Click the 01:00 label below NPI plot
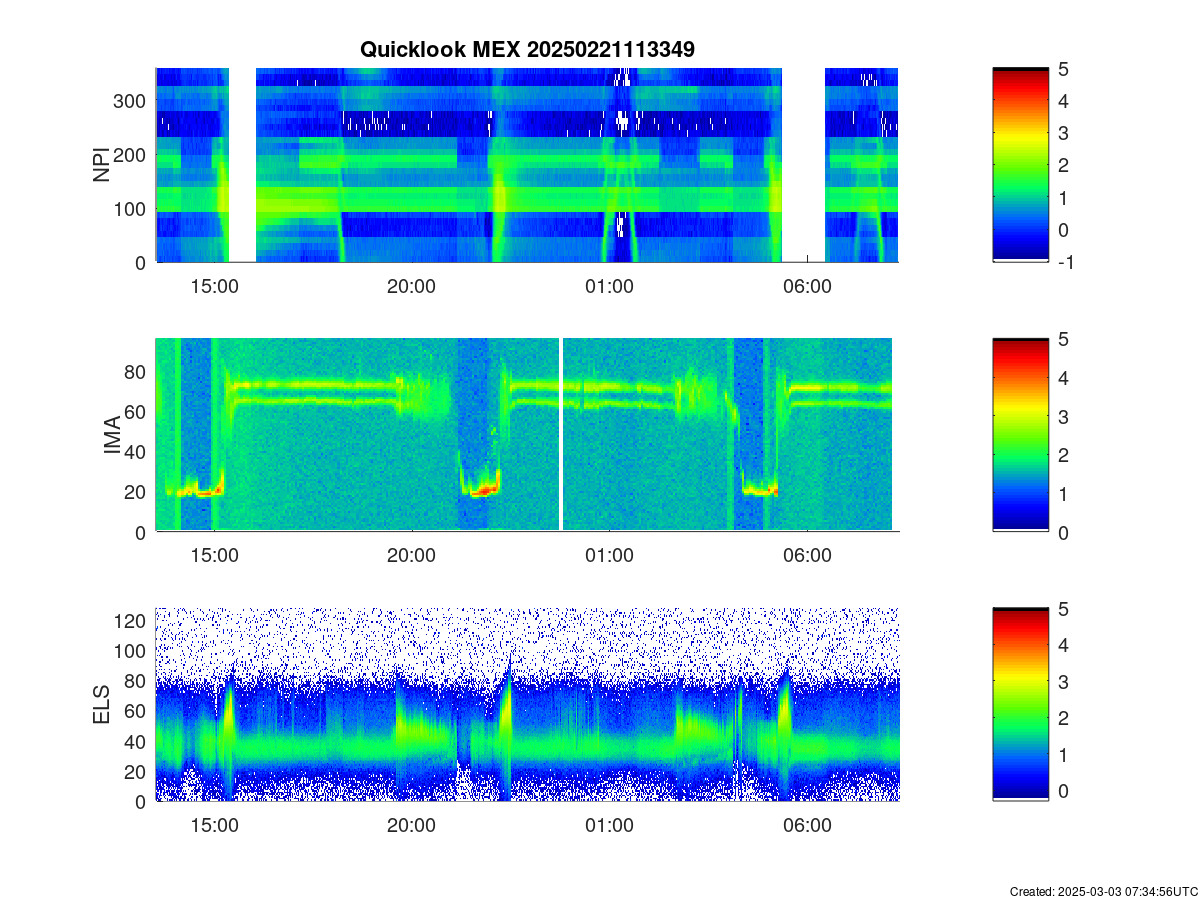This screenshot has height=900, width=1200. 609,285
